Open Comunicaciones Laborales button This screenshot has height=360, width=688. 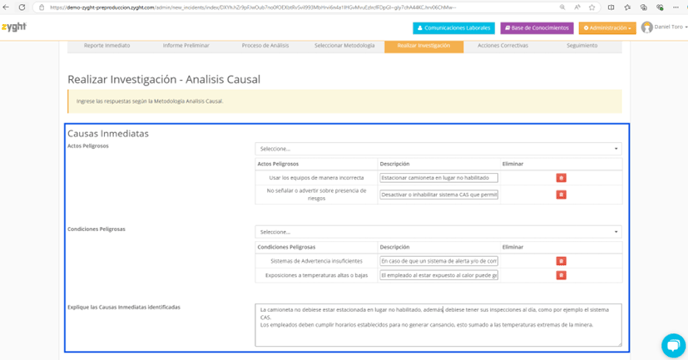point(454,28)
